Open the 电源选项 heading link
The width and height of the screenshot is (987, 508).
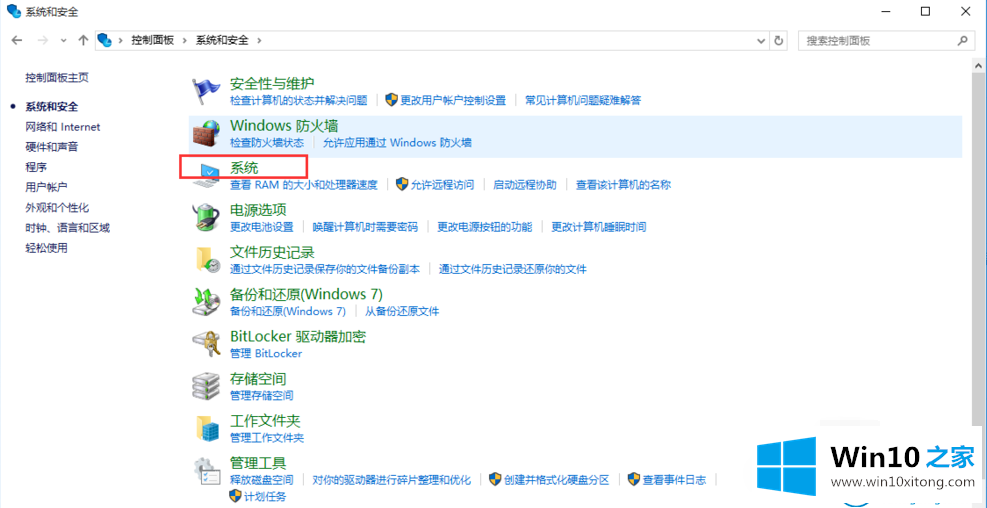tap(258, 210)
